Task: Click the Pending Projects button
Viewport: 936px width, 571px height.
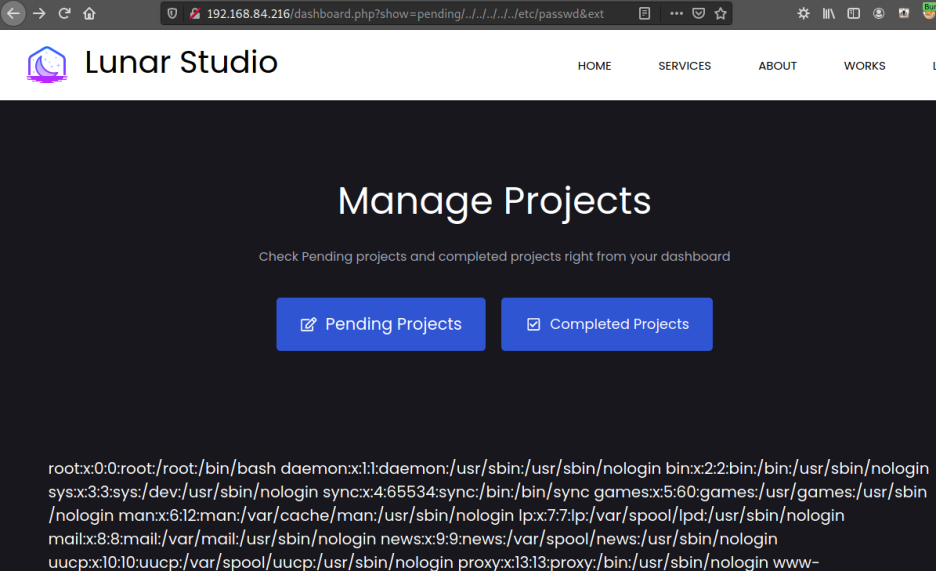Action: [x=381, y=324]
